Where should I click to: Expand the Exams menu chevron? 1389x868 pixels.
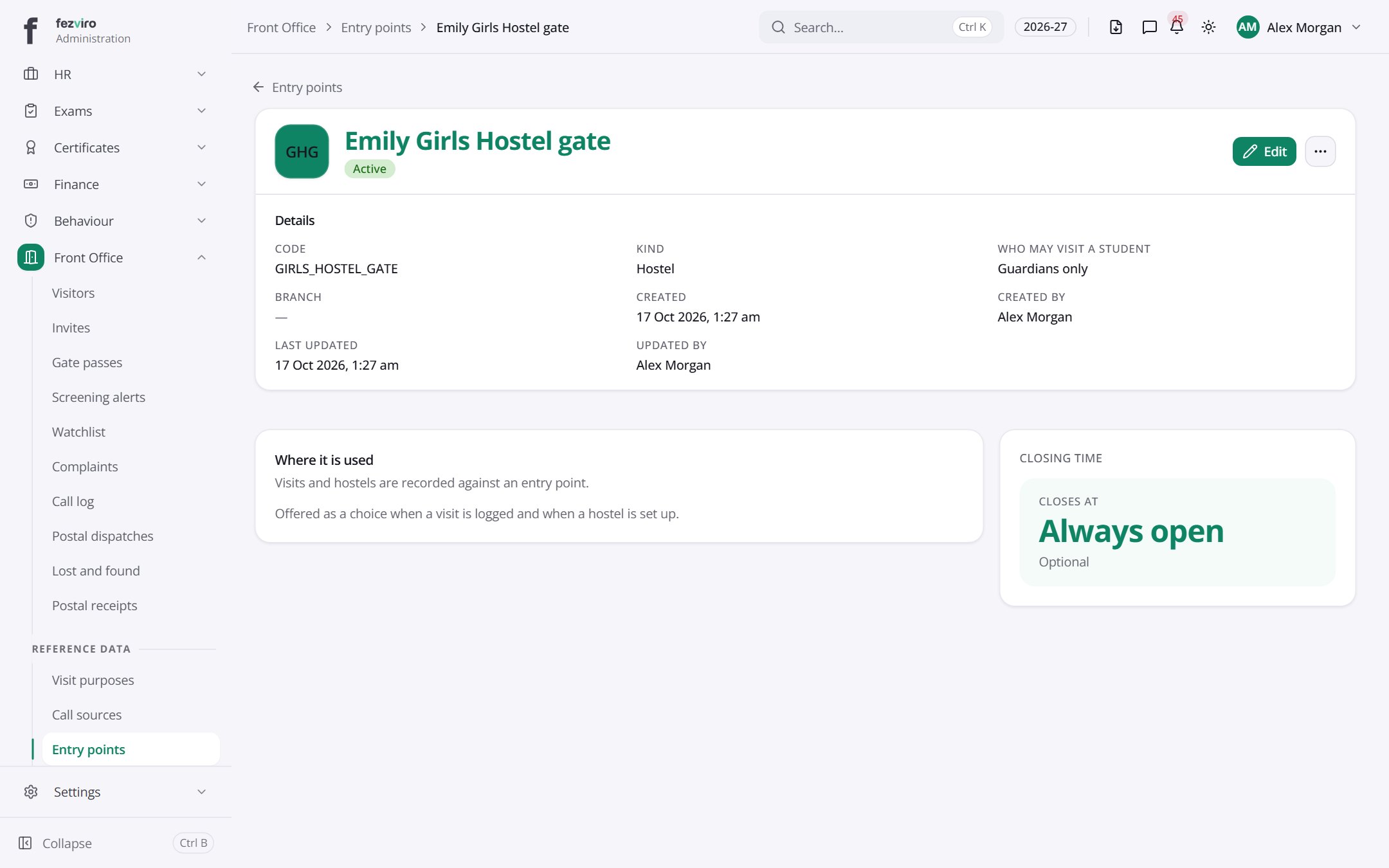pyautogui.click(x=201, y=111)
